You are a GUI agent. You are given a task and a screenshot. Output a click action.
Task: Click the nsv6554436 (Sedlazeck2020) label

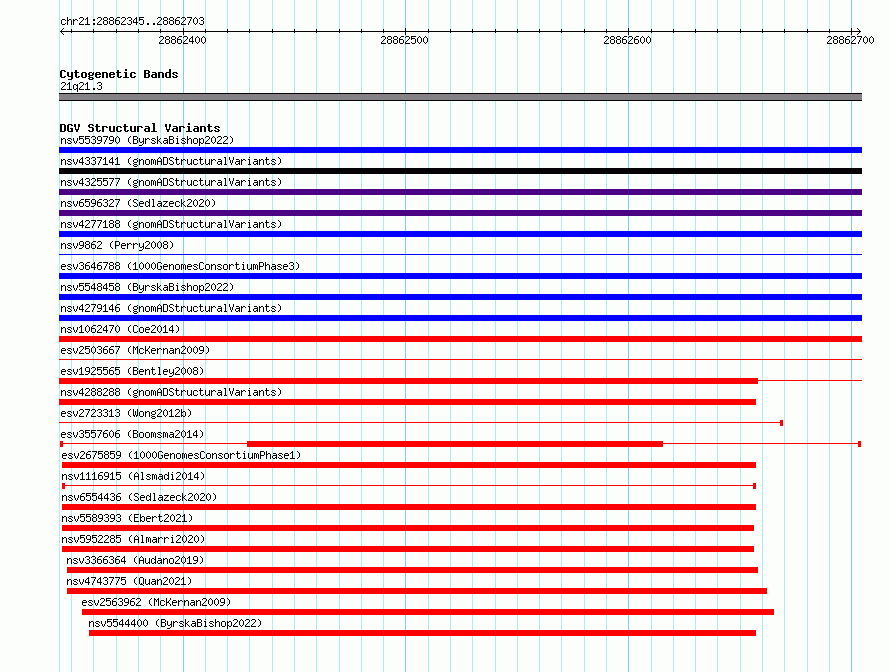tap(139, 497)
